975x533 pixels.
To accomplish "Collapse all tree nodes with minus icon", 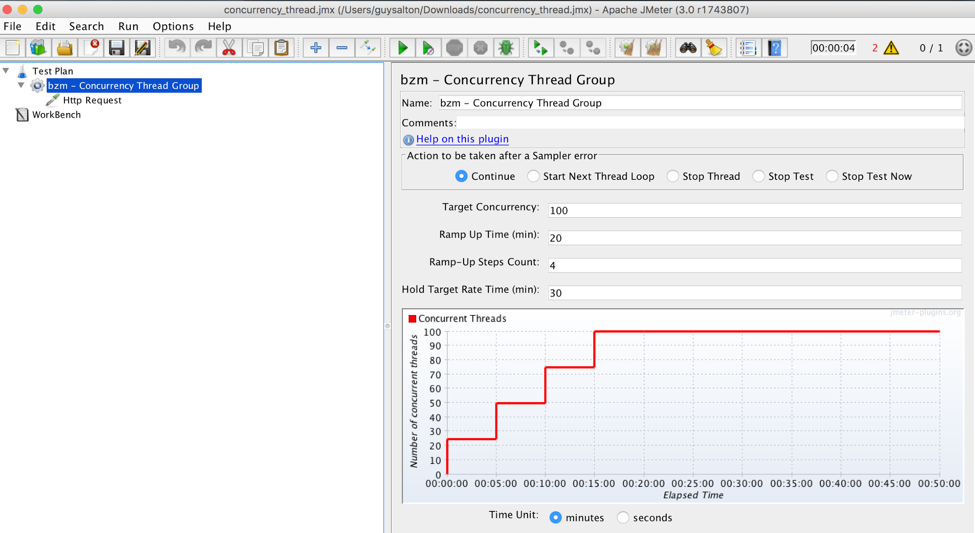I will click(342, 48).
